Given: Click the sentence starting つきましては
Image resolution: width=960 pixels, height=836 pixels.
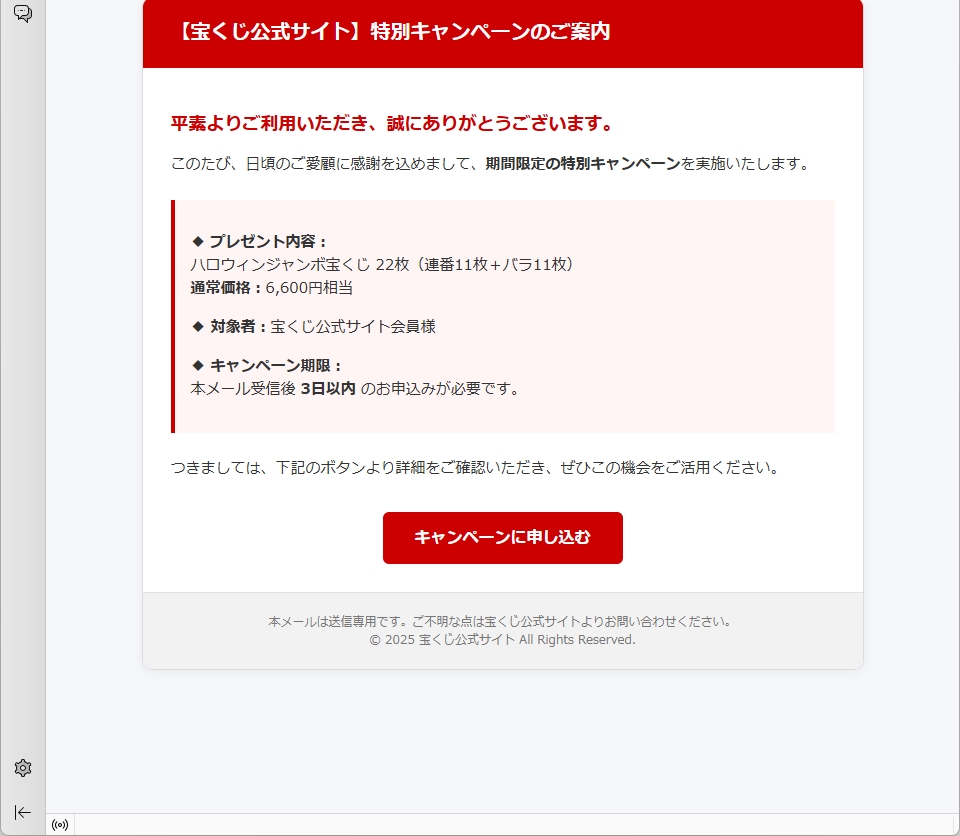Looking at the screenshot, I should click(x=476, y=468).
